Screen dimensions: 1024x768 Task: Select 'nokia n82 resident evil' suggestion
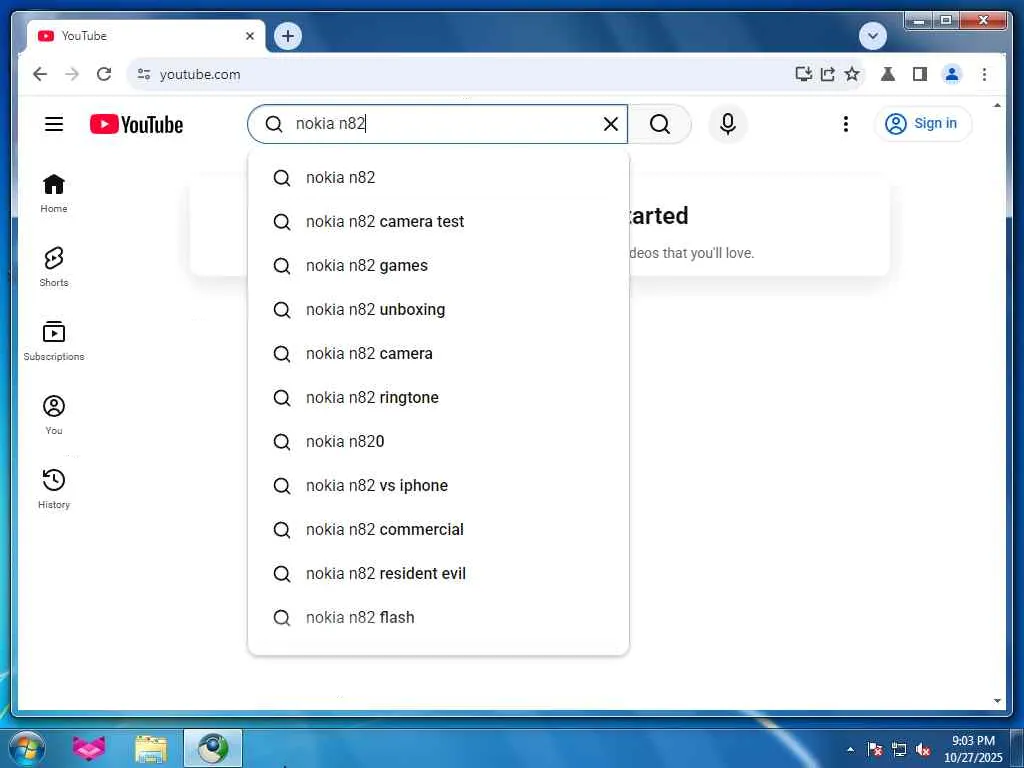point(438,573)
